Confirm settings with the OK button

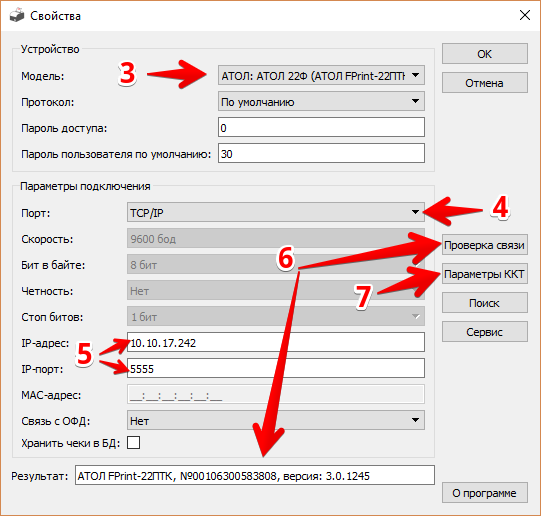coord(485,54)
